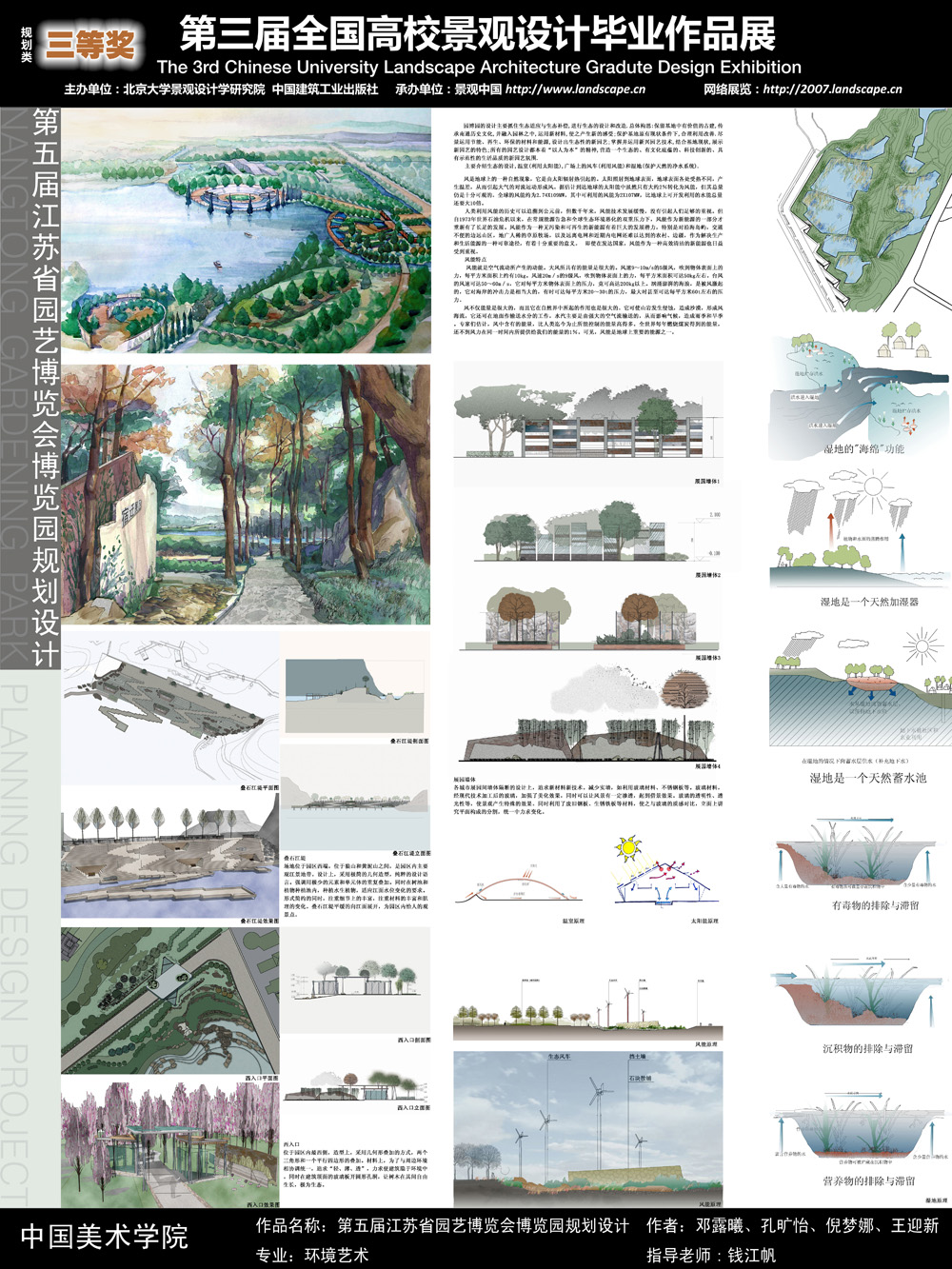Click the 主办单位 organizer text line

point(221,89)
